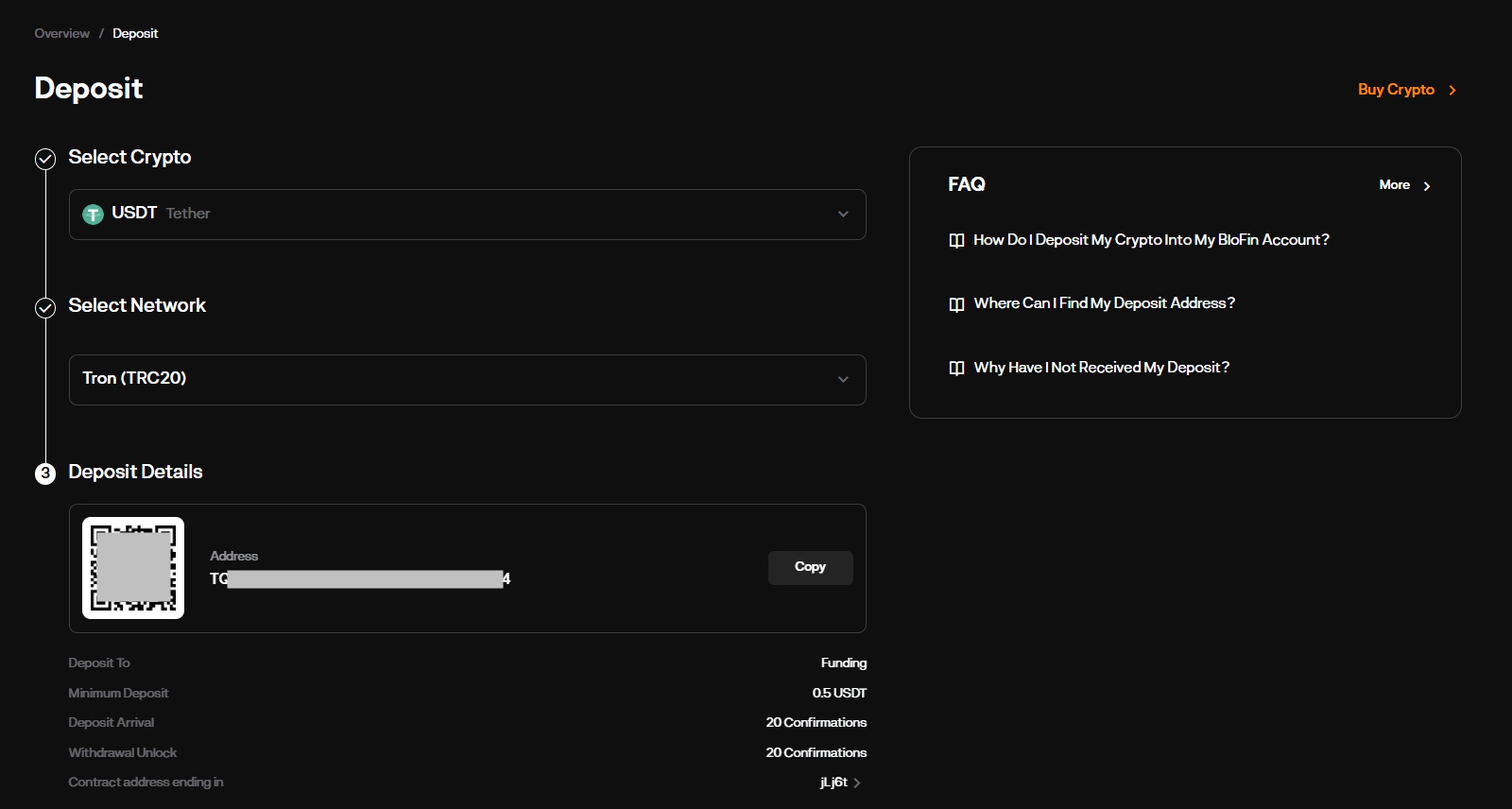
Task: Click the Withdrawal Unlock '20 Confirmations' value
Action: [816, 753]
